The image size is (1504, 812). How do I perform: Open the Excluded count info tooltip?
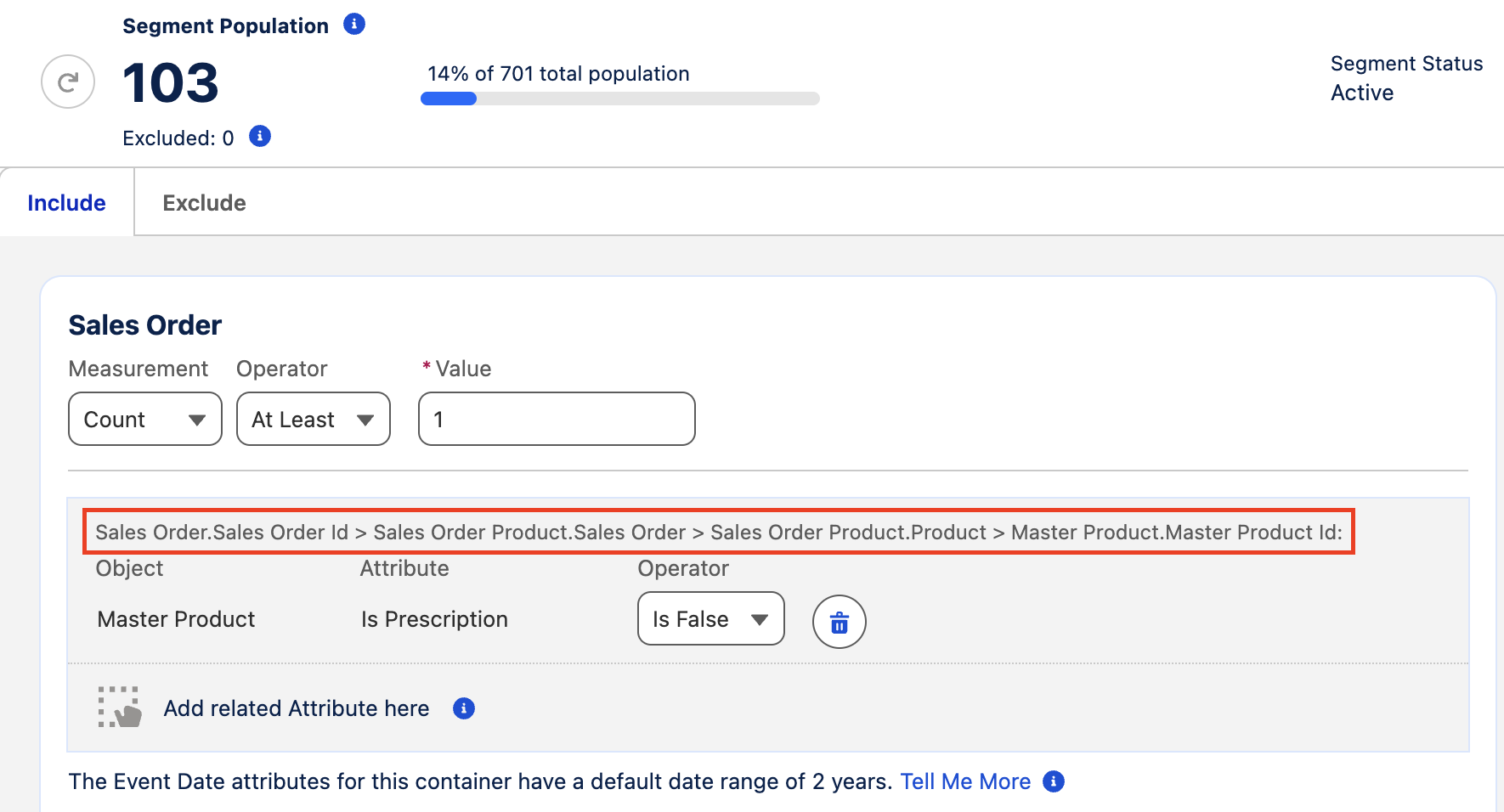coord(259,136)
